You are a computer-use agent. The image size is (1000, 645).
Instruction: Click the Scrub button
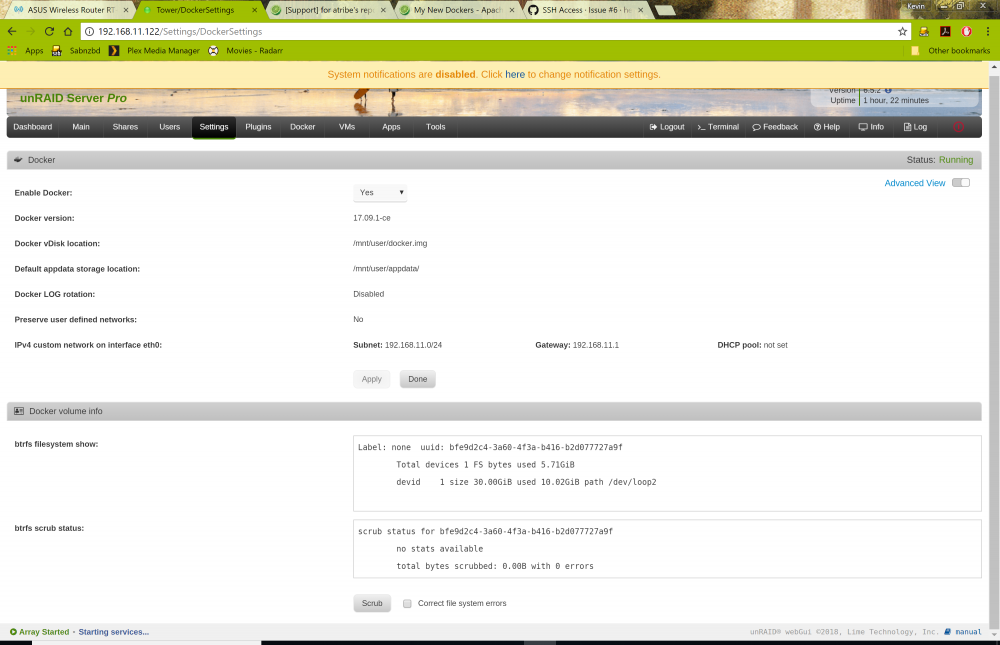click(x=372, y=603)
